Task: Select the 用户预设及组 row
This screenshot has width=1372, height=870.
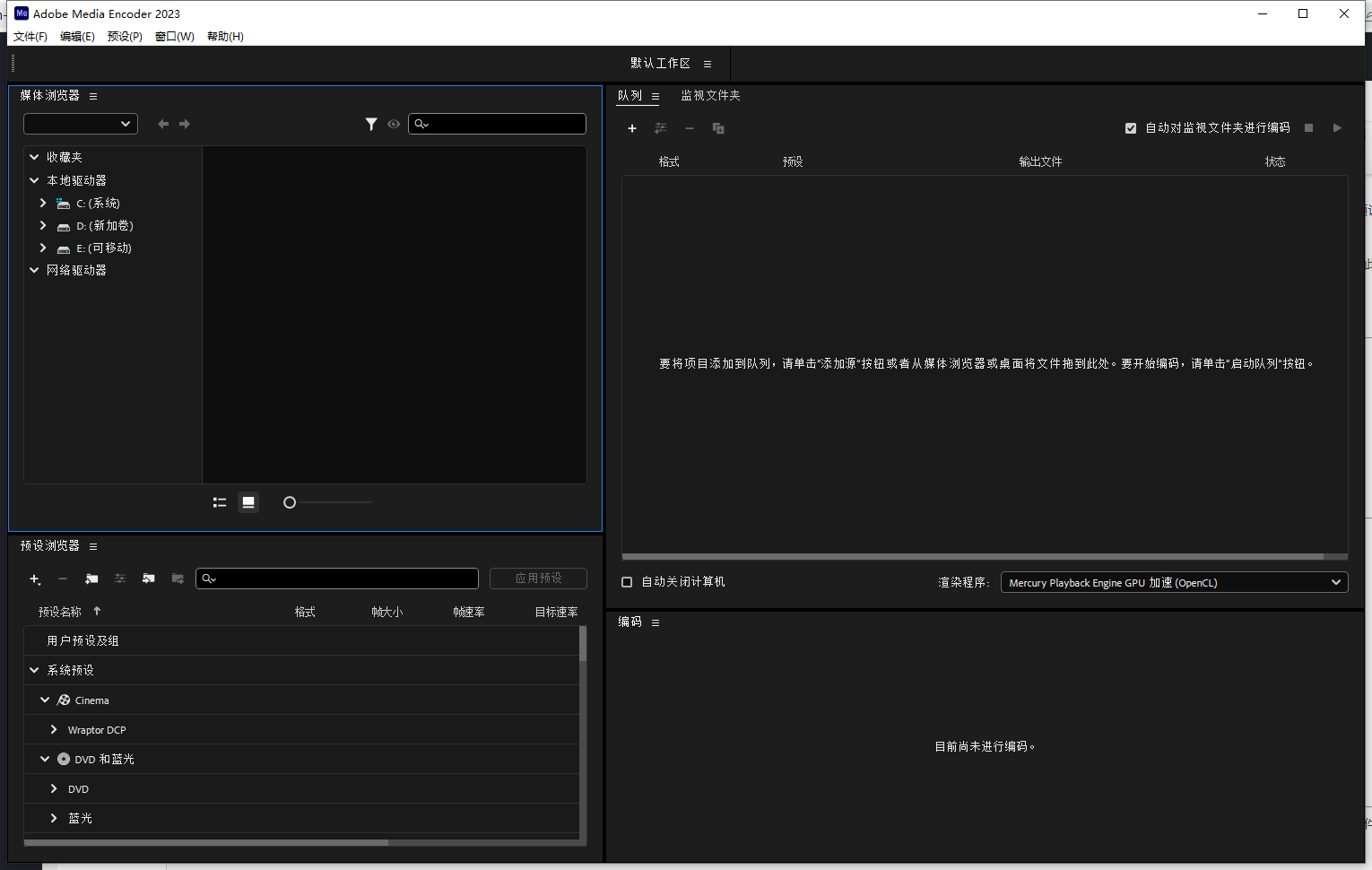Action: pyautogui.click(x=301, y=640)
